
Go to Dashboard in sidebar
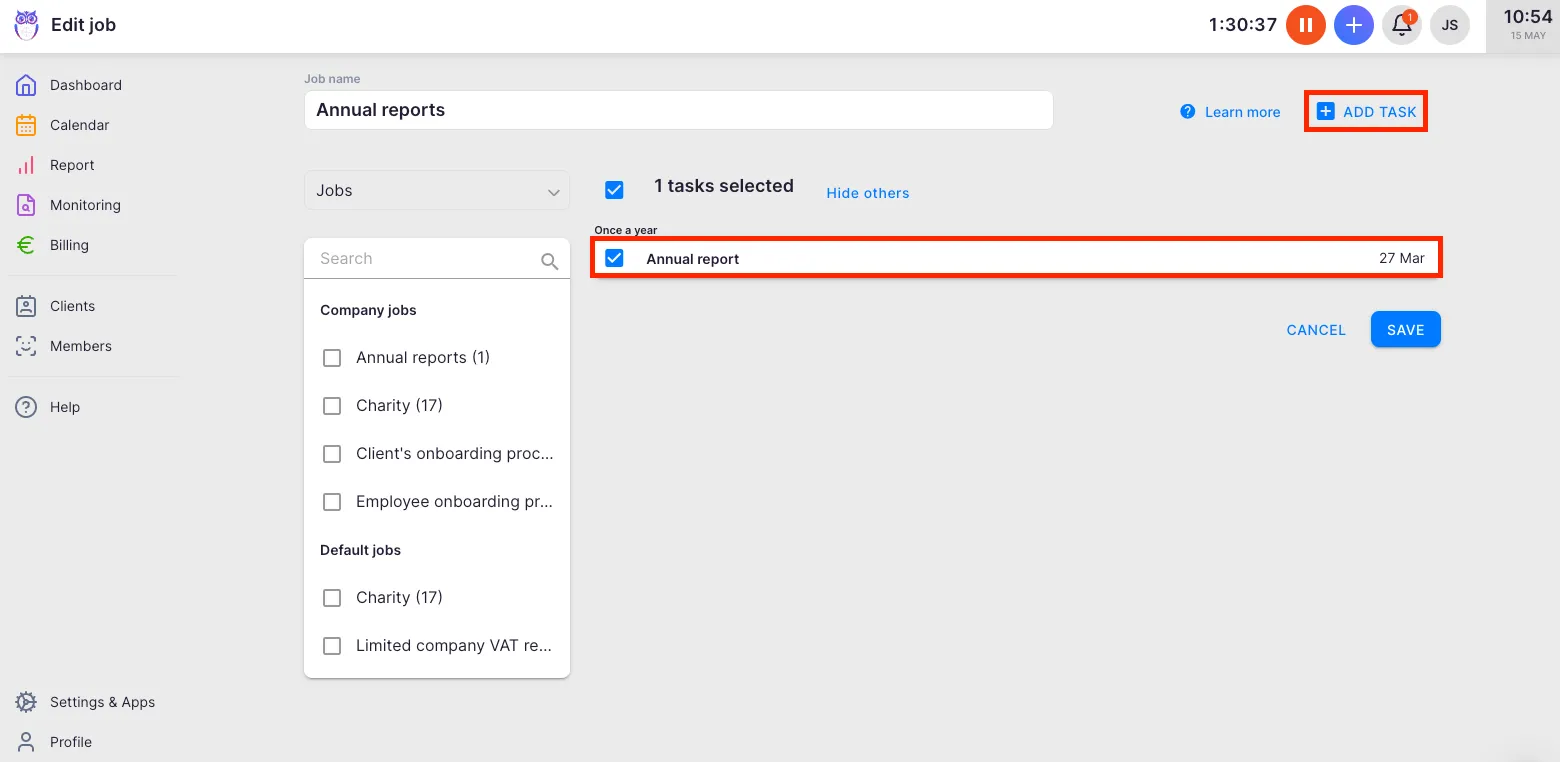tap(85, 85)
